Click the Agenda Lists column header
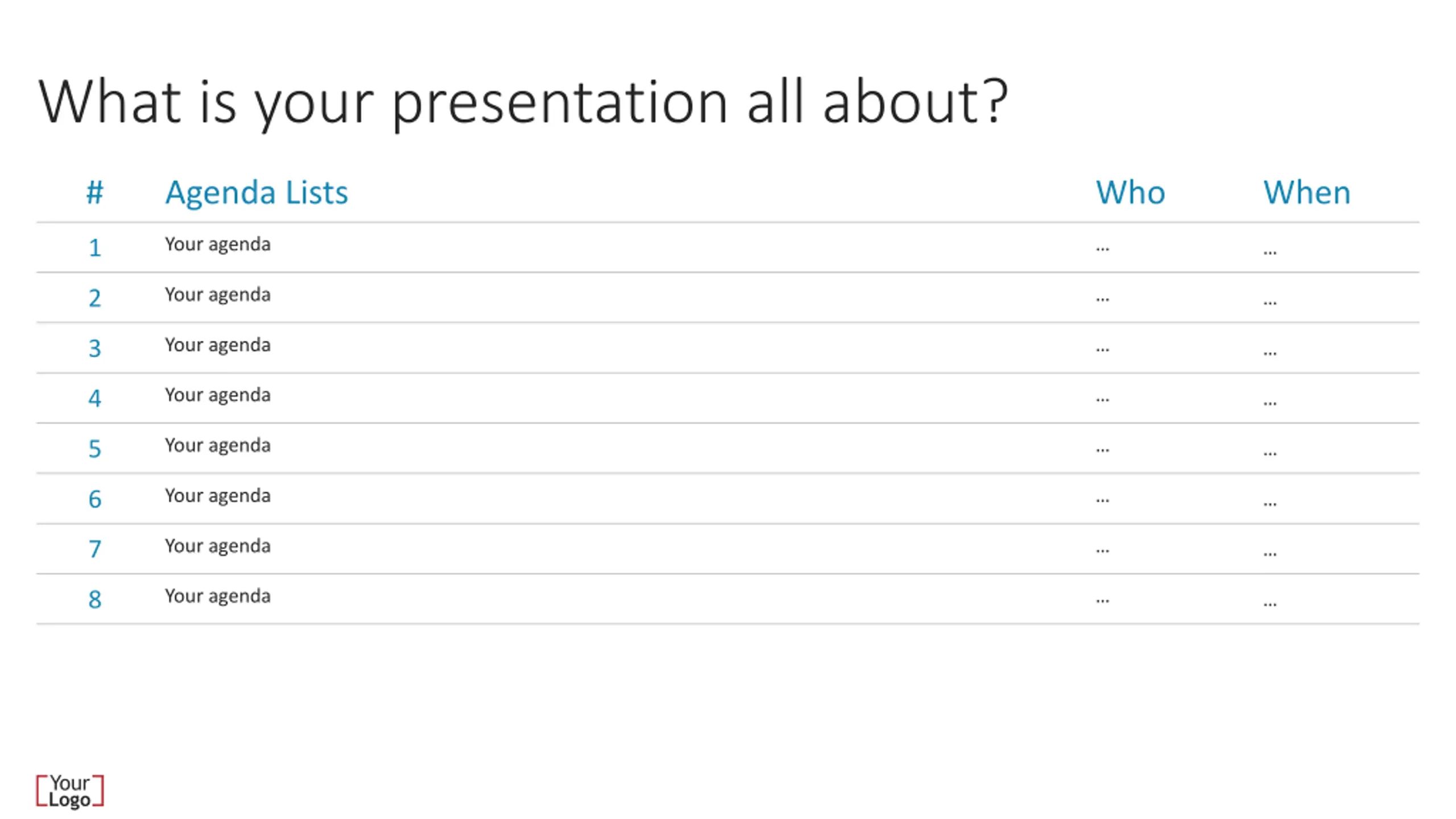The width and height of the screenshot is (1456, 819). pos(257,192)
